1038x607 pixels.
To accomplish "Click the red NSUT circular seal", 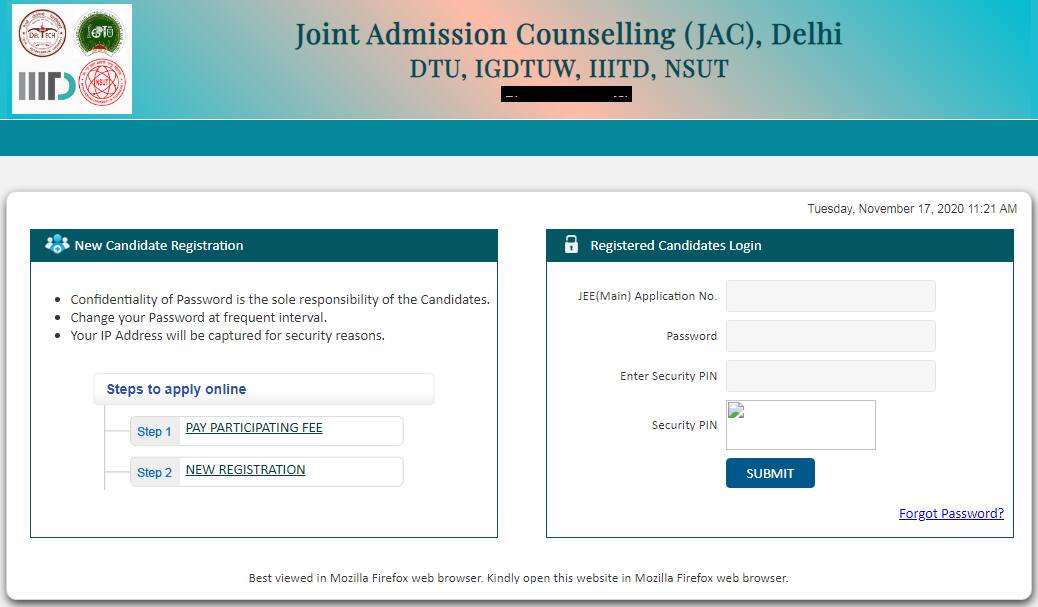I will (x=100, y=81).
